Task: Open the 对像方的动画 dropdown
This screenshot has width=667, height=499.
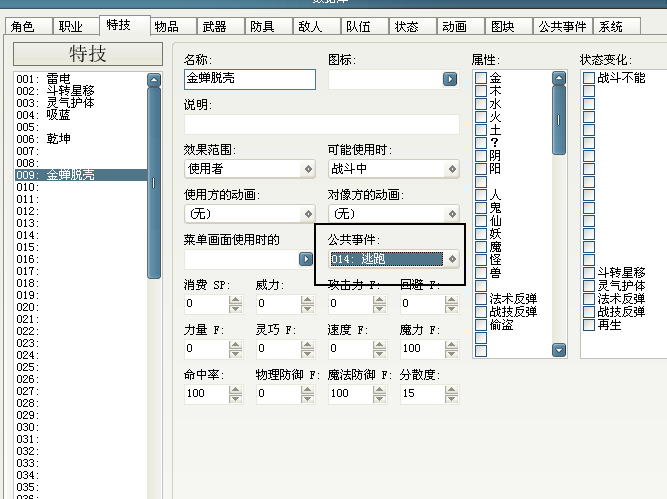Action: pos(393,214)
